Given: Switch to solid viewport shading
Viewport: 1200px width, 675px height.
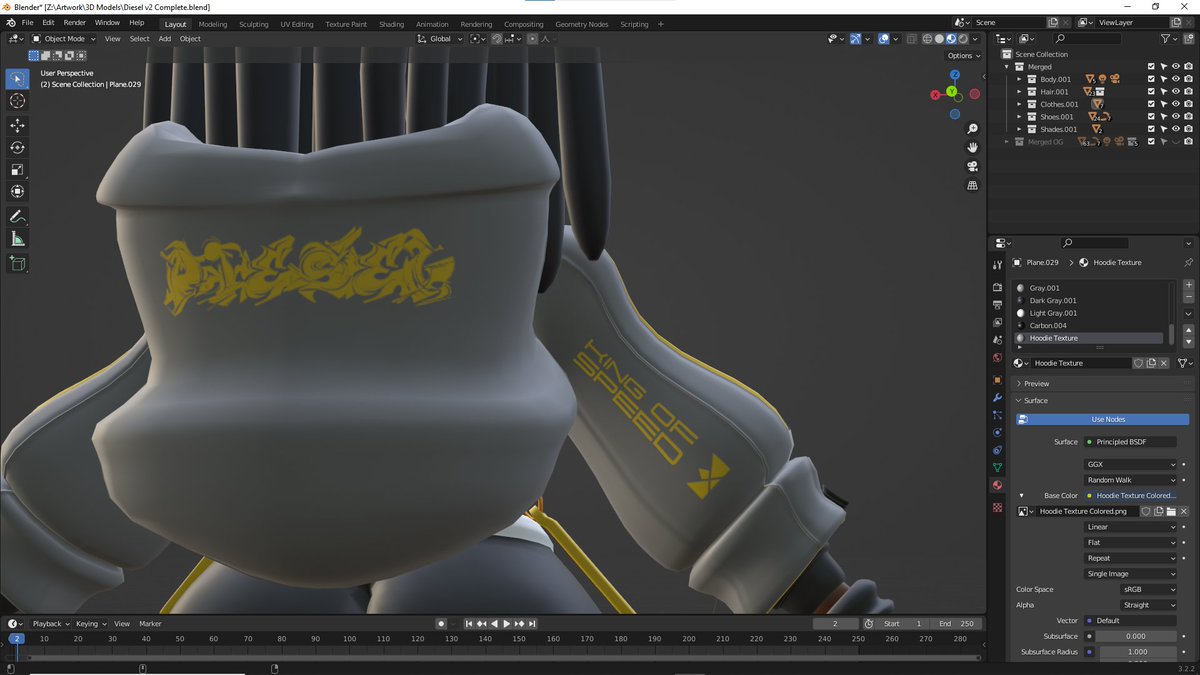Looking at the screenshot, I should [939, 39].
